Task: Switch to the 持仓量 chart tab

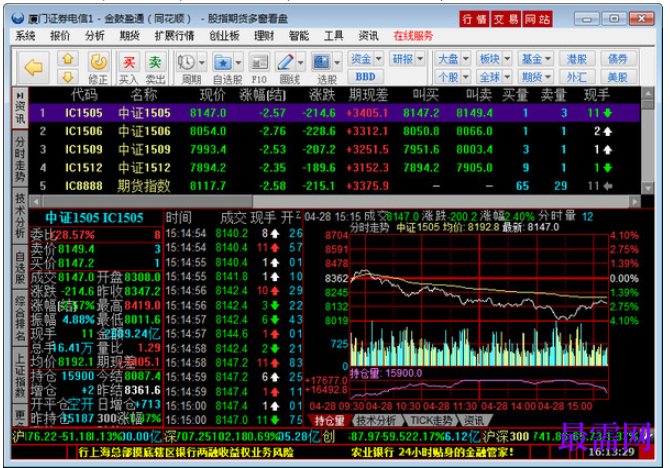Action: 329,421
